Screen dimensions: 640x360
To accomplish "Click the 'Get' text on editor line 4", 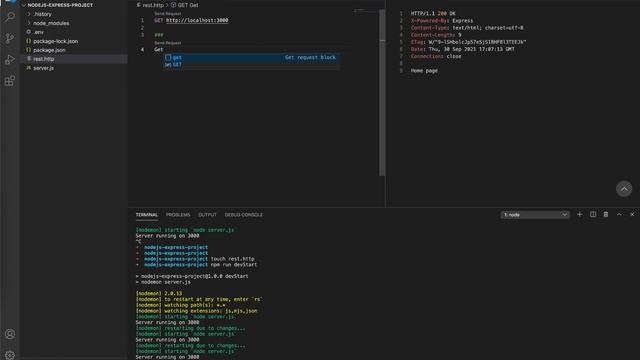I will 158,50.
